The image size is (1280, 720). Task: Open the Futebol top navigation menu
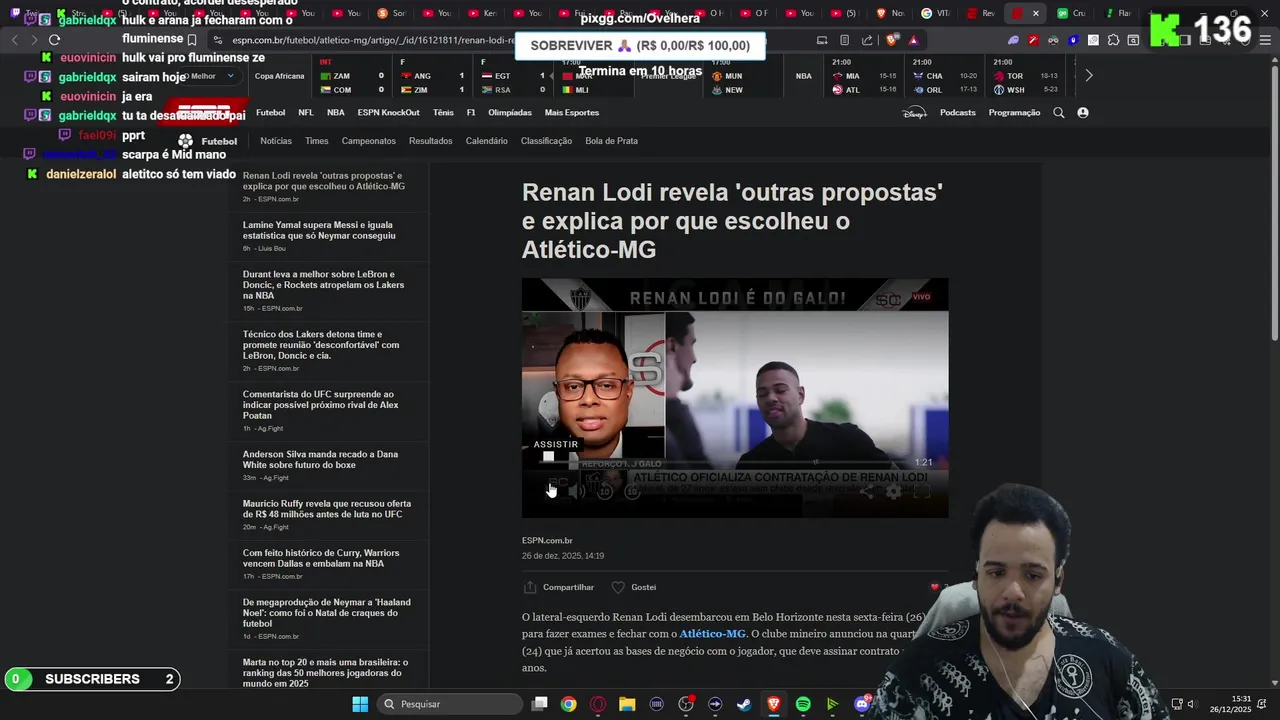pos(271,113)
